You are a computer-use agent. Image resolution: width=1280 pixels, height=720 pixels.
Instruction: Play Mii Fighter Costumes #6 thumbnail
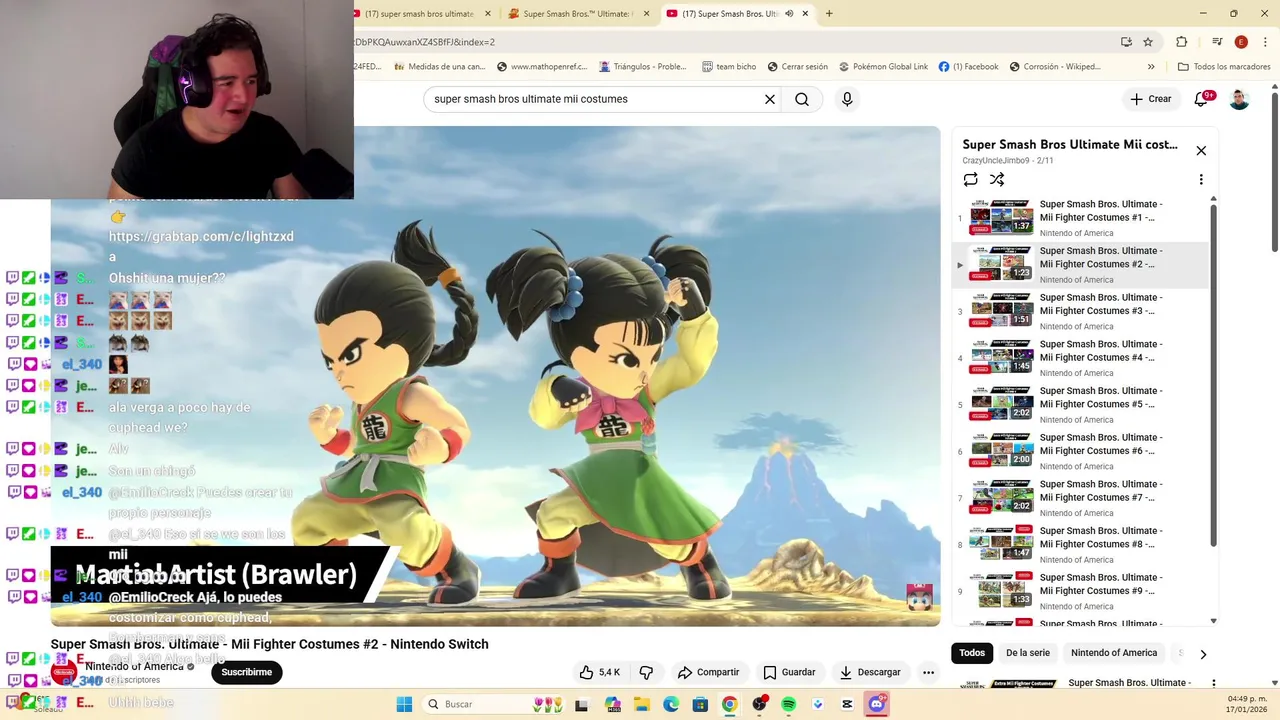[x=1001, y=451]
